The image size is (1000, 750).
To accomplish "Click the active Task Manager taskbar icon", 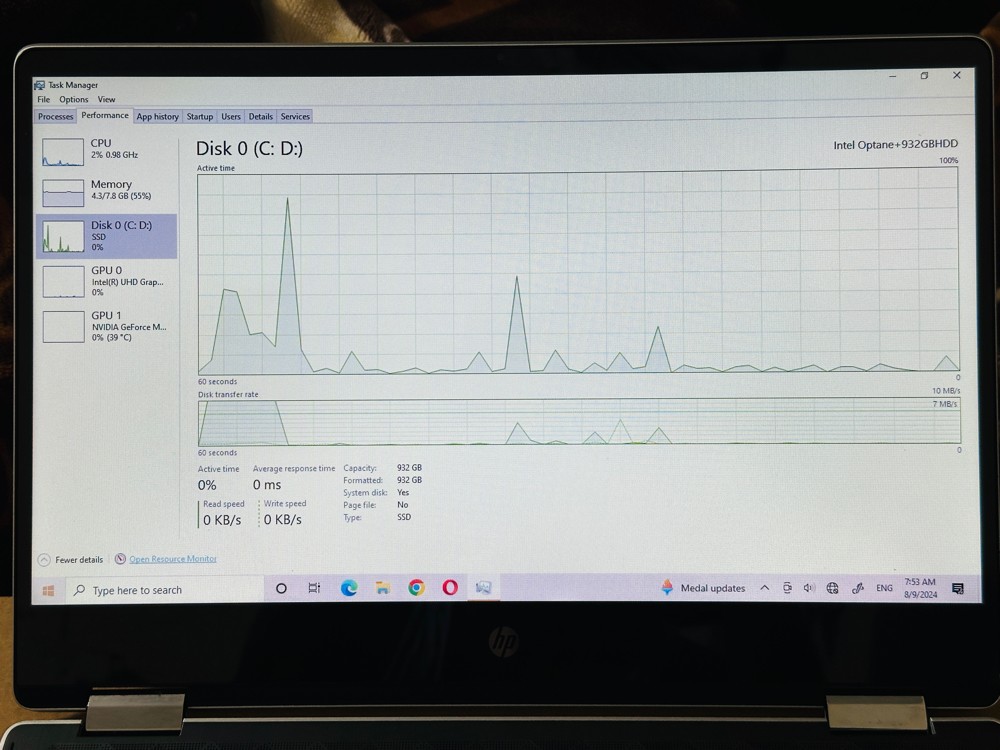I will [483, 587].
